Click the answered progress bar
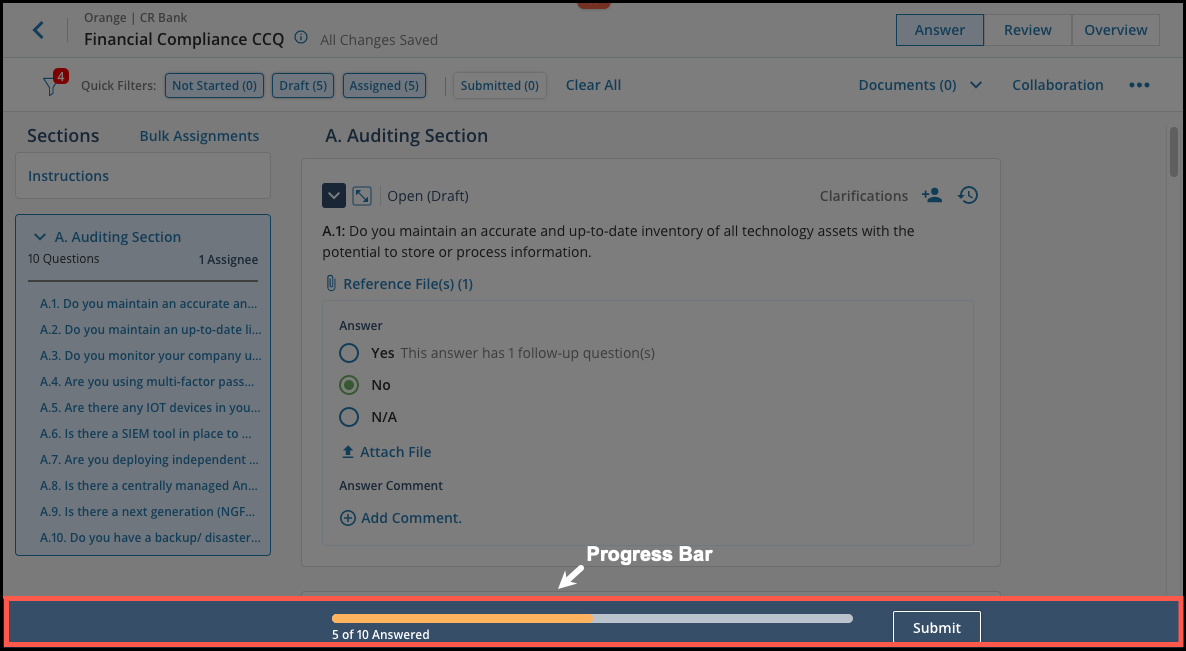The image size is (1186, 651). click(592, 618)
